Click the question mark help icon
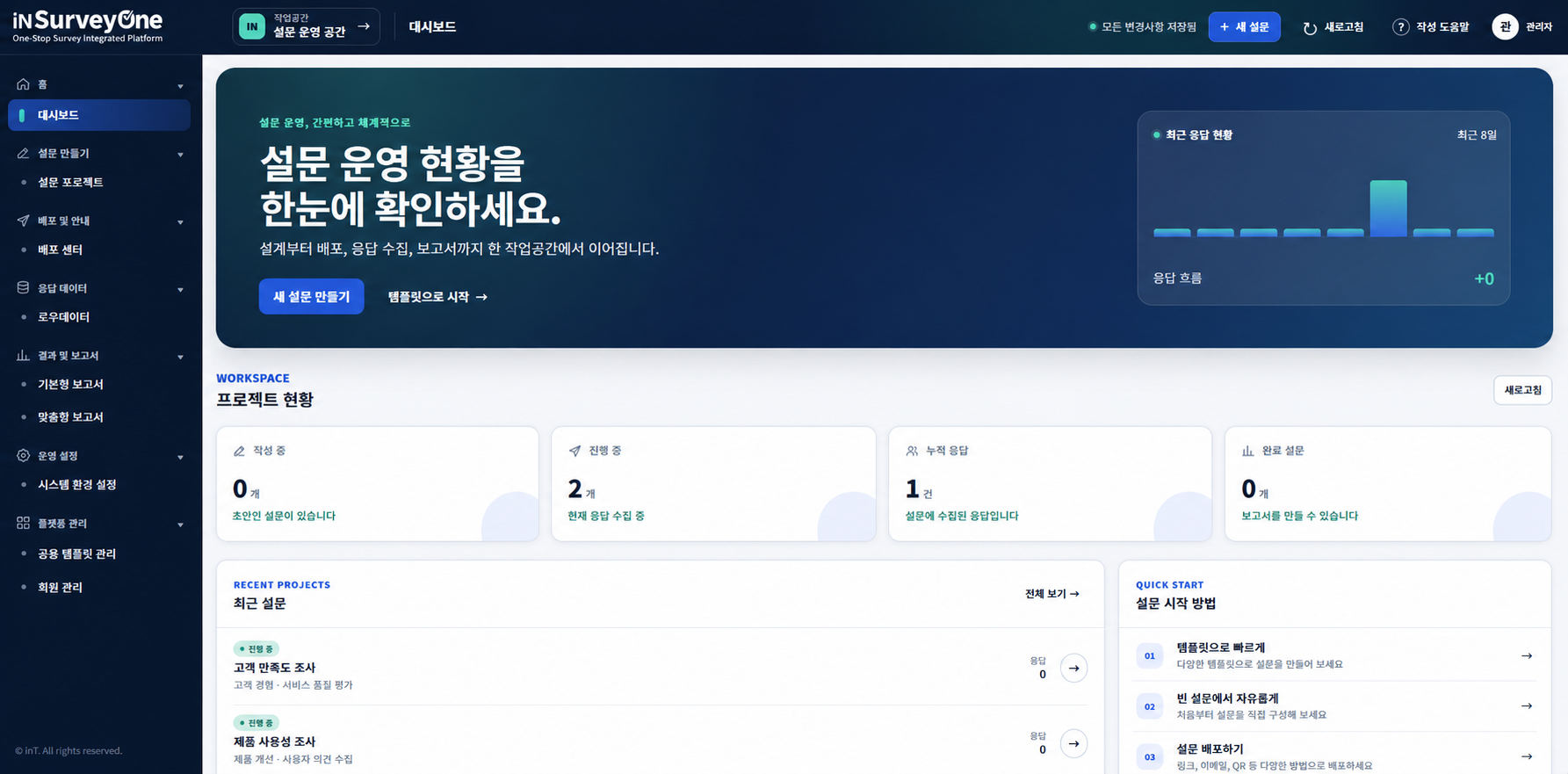Image resolution: width=1568 pixels, height=774 pixels. pyautogui.click(x=1401, y=27)
